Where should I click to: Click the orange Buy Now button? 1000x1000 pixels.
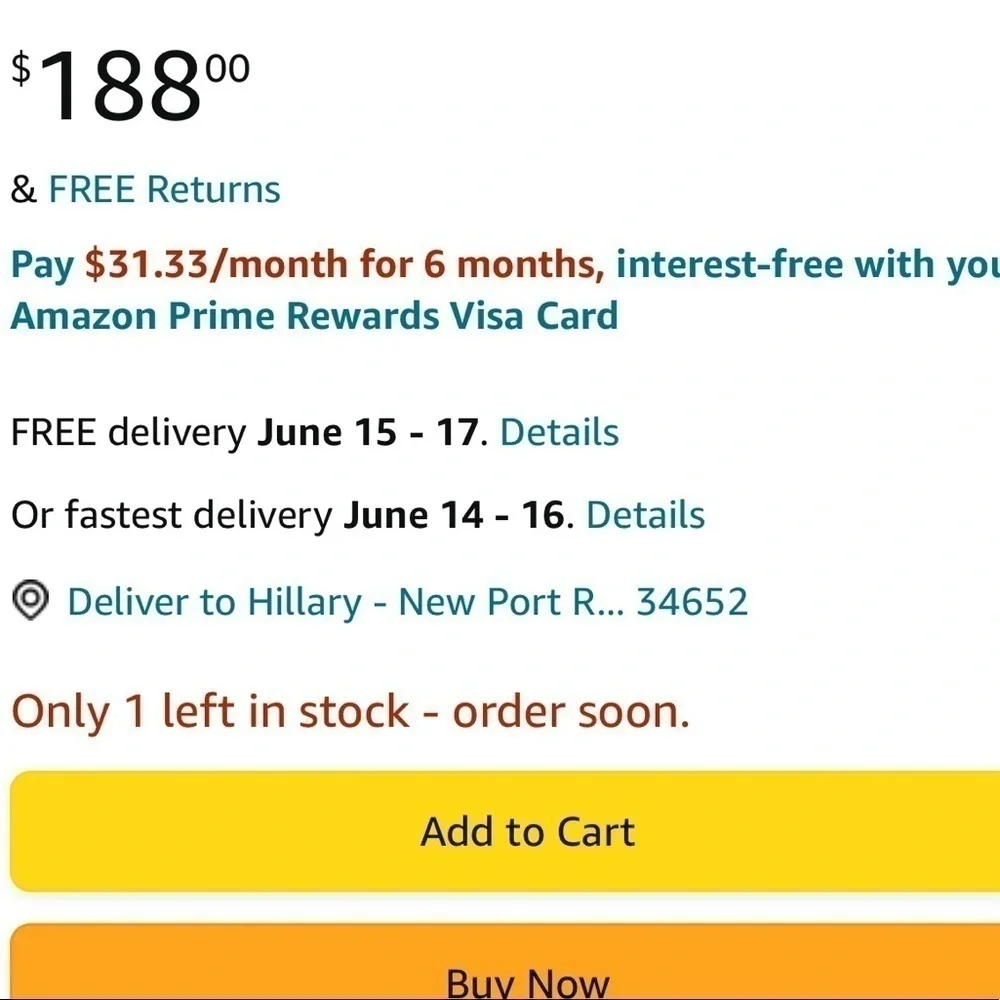pos(505,962)
